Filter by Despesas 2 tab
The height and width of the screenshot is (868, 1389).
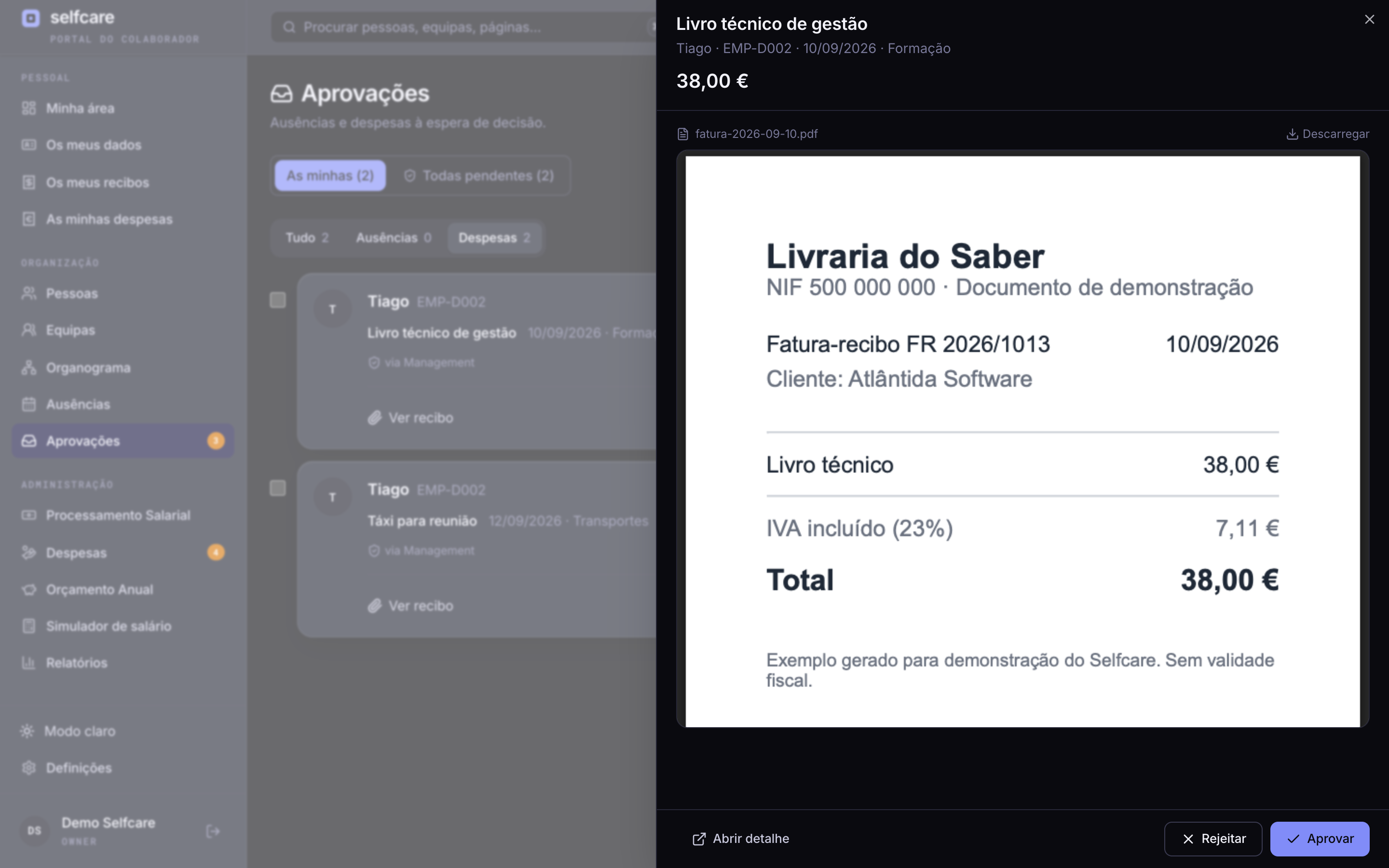494,238
